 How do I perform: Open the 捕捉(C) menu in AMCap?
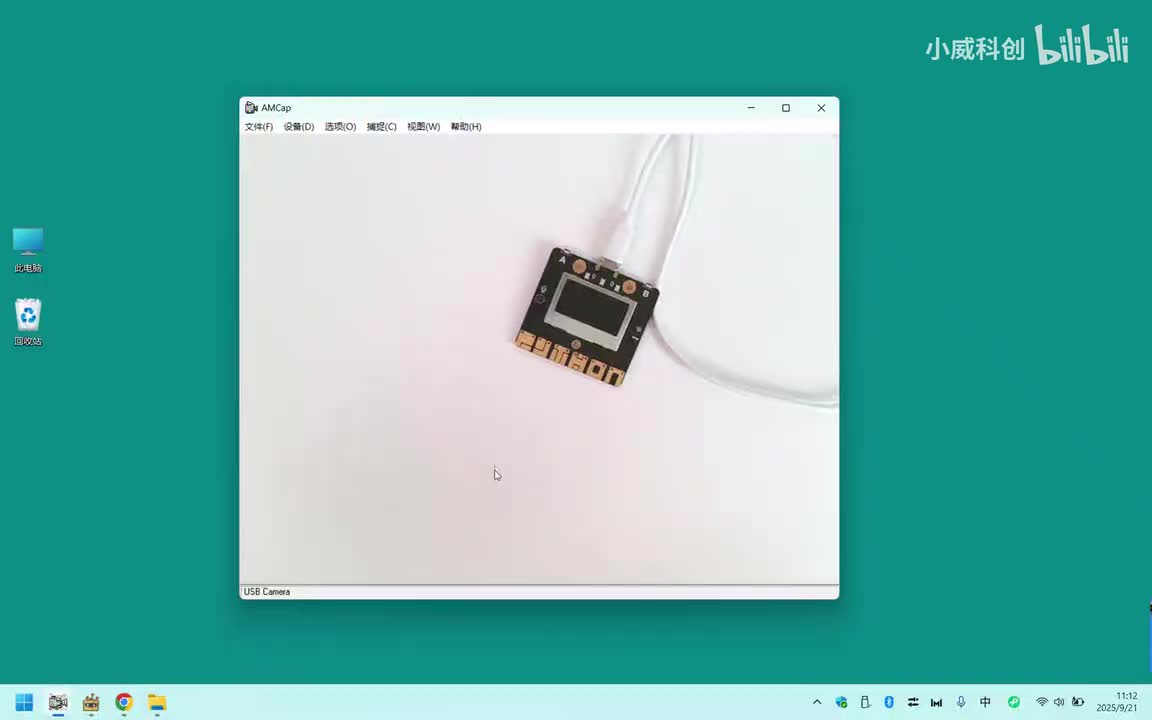point(381,127)
